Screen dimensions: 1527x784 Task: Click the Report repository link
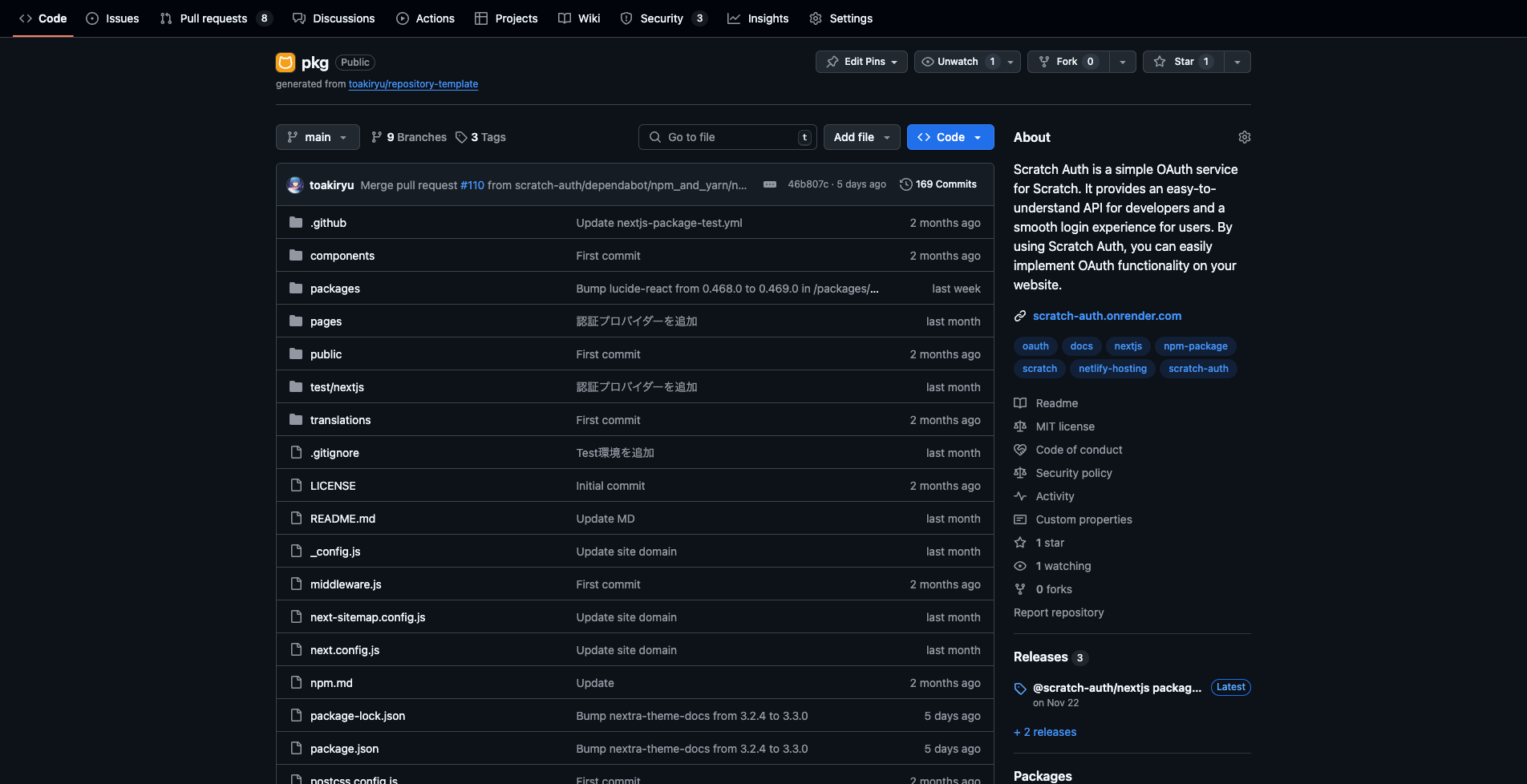1059,612
